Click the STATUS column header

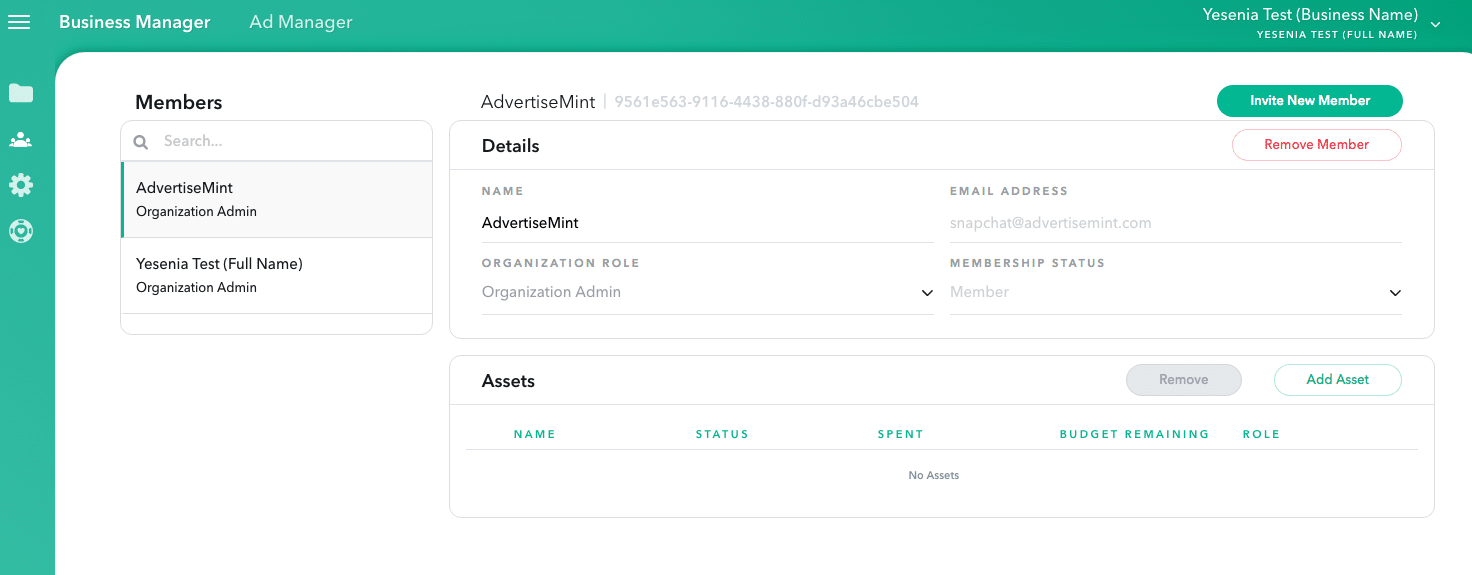click(x=722, y=434)
